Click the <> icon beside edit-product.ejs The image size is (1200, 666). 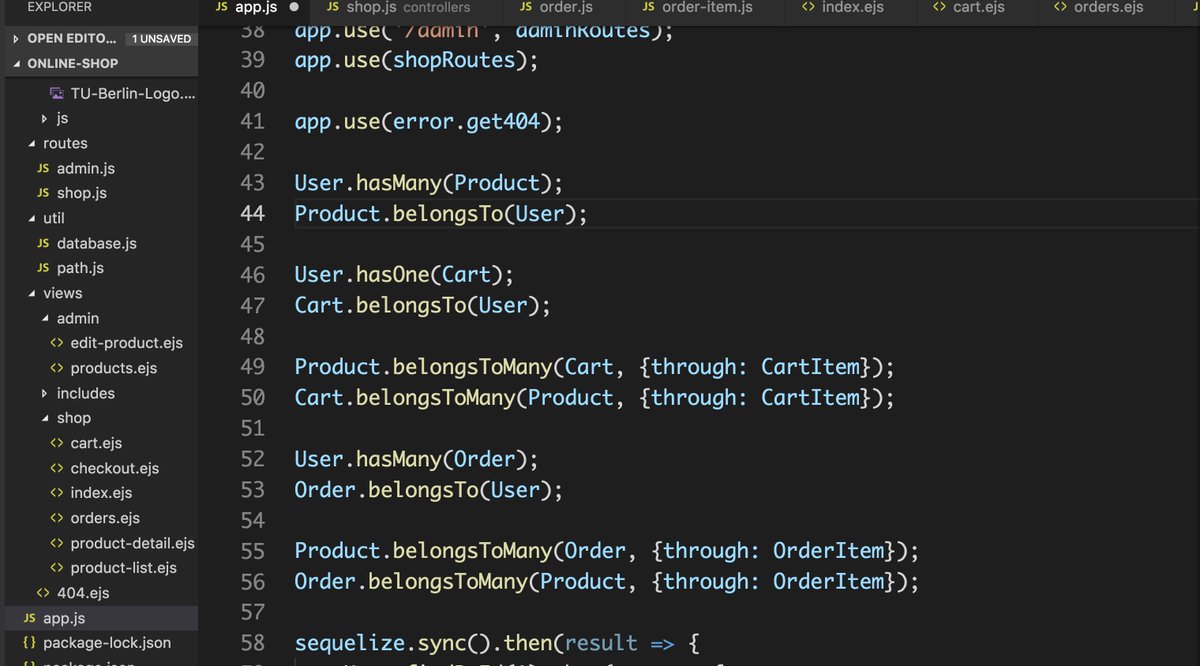coord(57,342)
